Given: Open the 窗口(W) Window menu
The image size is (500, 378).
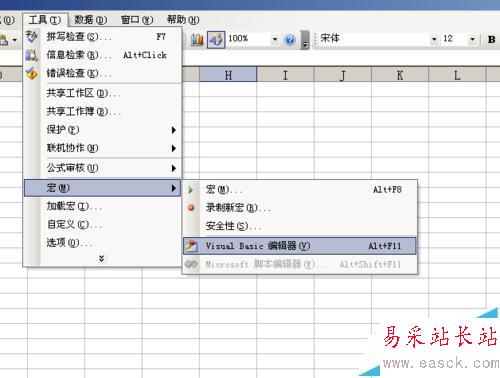Looking at the screenshot, I should click(x=137, y=20).
